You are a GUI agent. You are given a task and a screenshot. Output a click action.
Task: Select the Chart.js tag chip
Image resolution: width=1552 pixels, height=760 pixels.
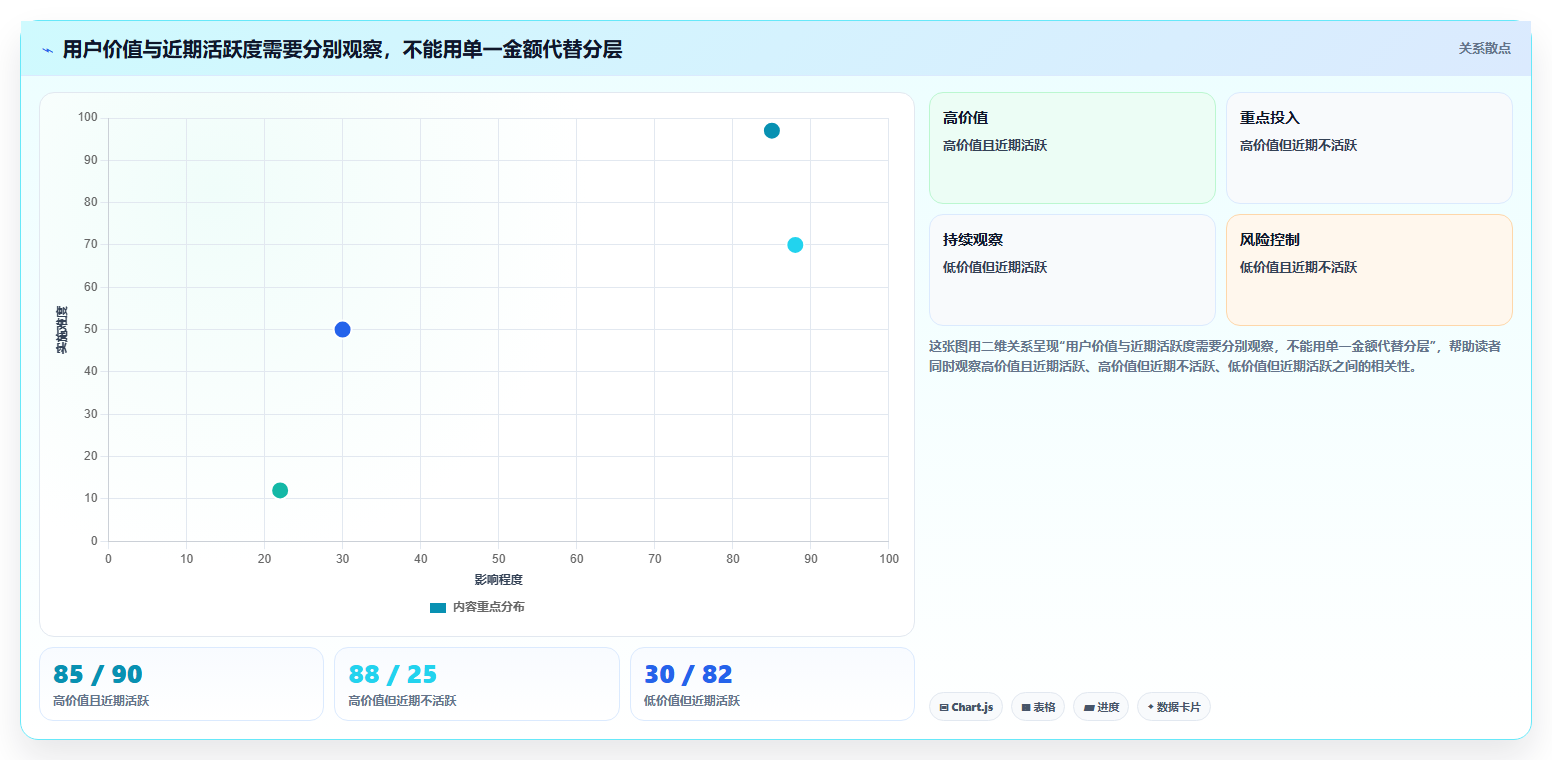966,707
